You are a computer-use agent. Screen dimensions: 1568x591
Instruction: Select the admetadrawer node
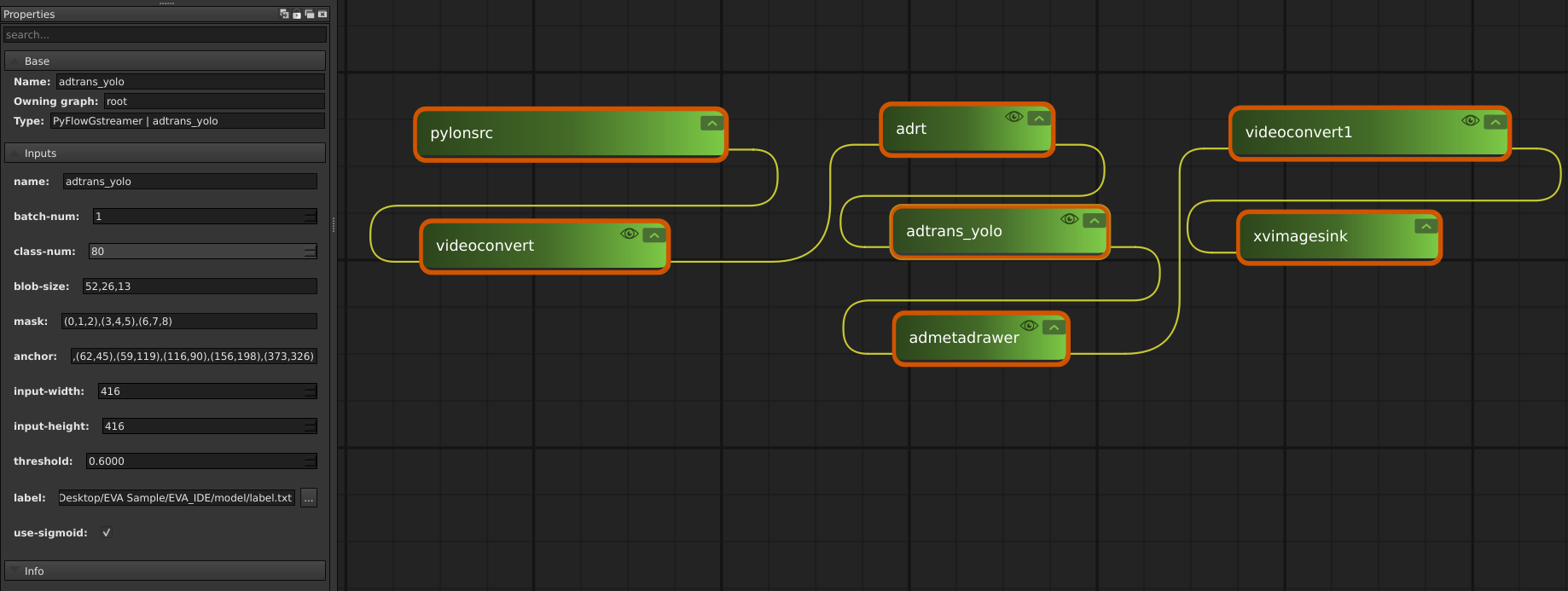click(963, 339)
